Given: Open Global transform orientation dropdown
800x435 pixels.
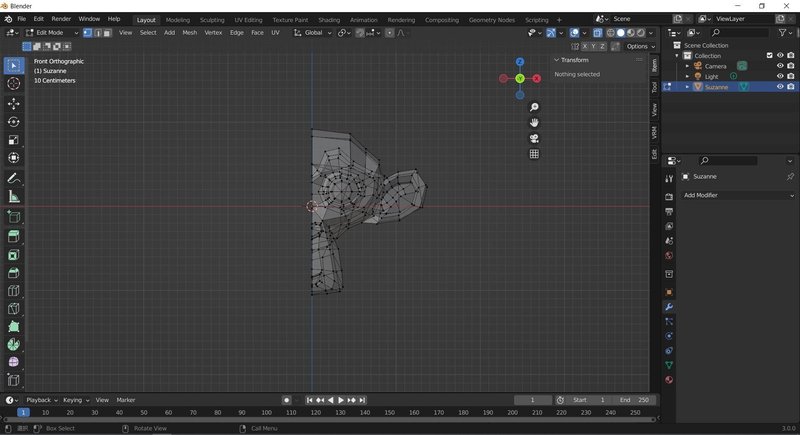Looking at the screenshot, I should point(313,33).
